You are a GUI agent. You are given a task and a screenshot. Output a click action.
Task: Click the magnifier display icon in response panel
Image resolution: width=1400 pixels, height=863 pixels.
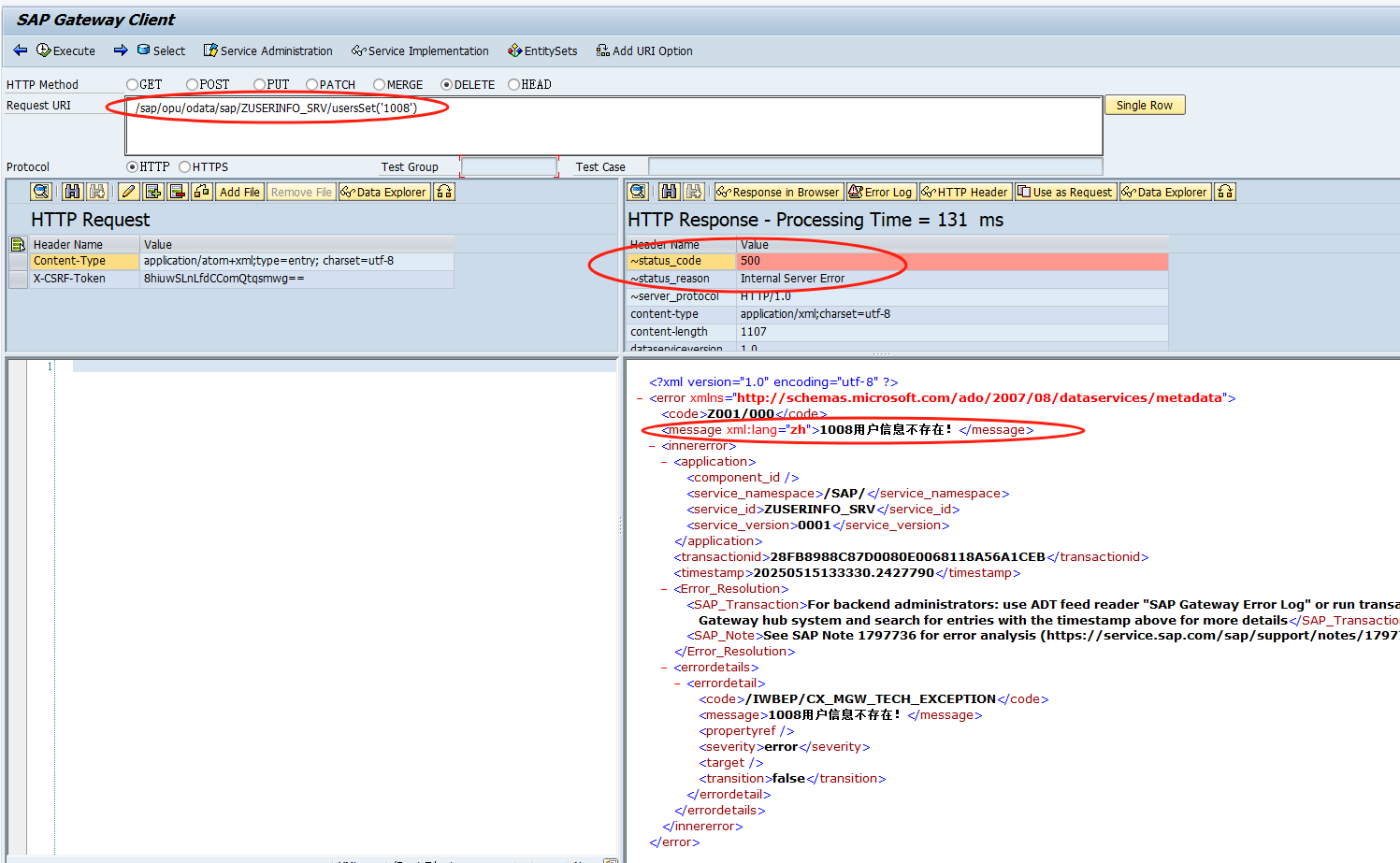(637, 192)
